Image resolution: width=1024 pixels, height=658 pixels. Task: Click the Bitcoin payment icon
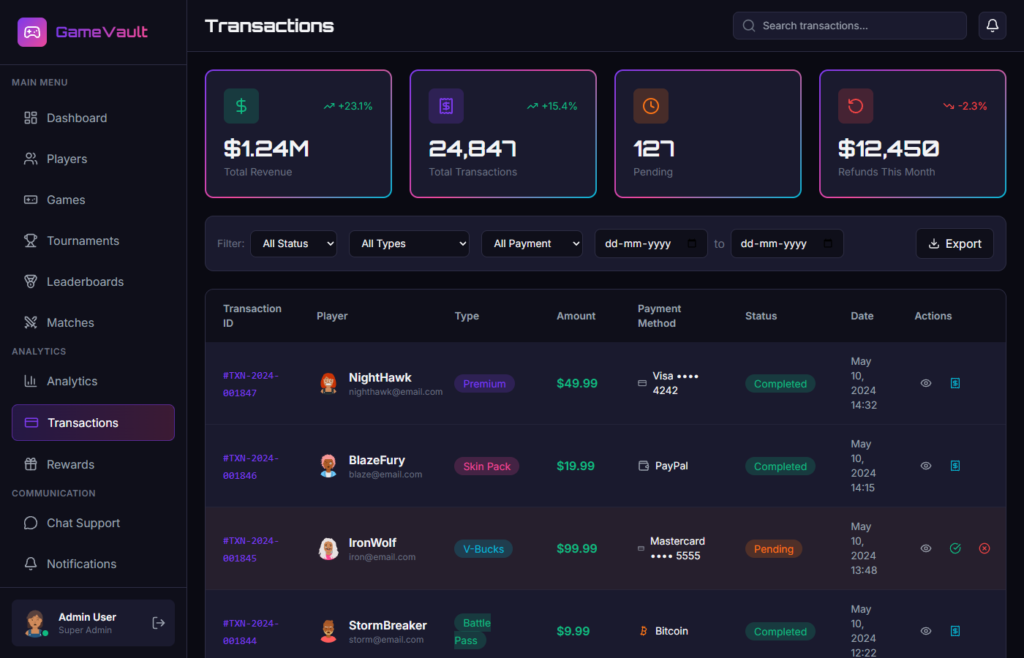643,631
